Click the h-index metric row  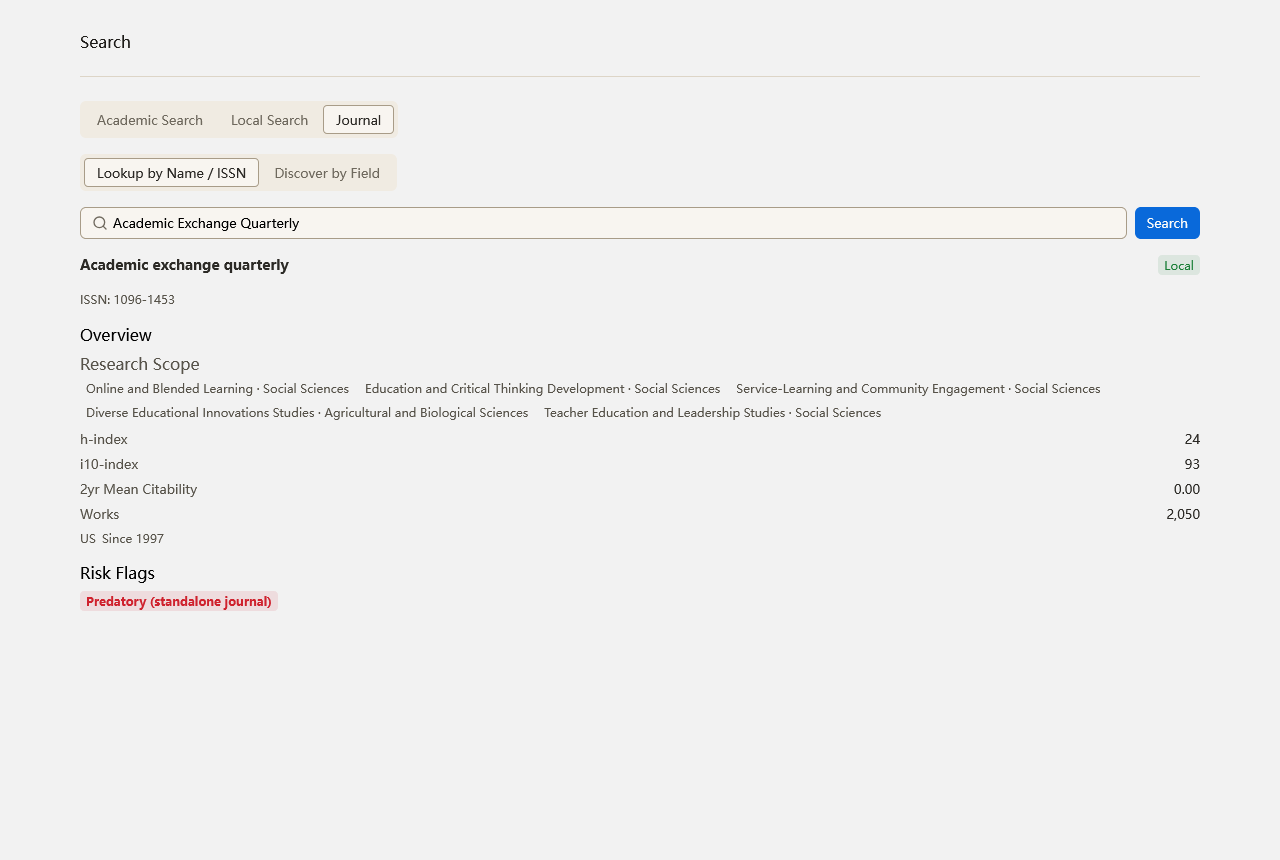[640, 439]
